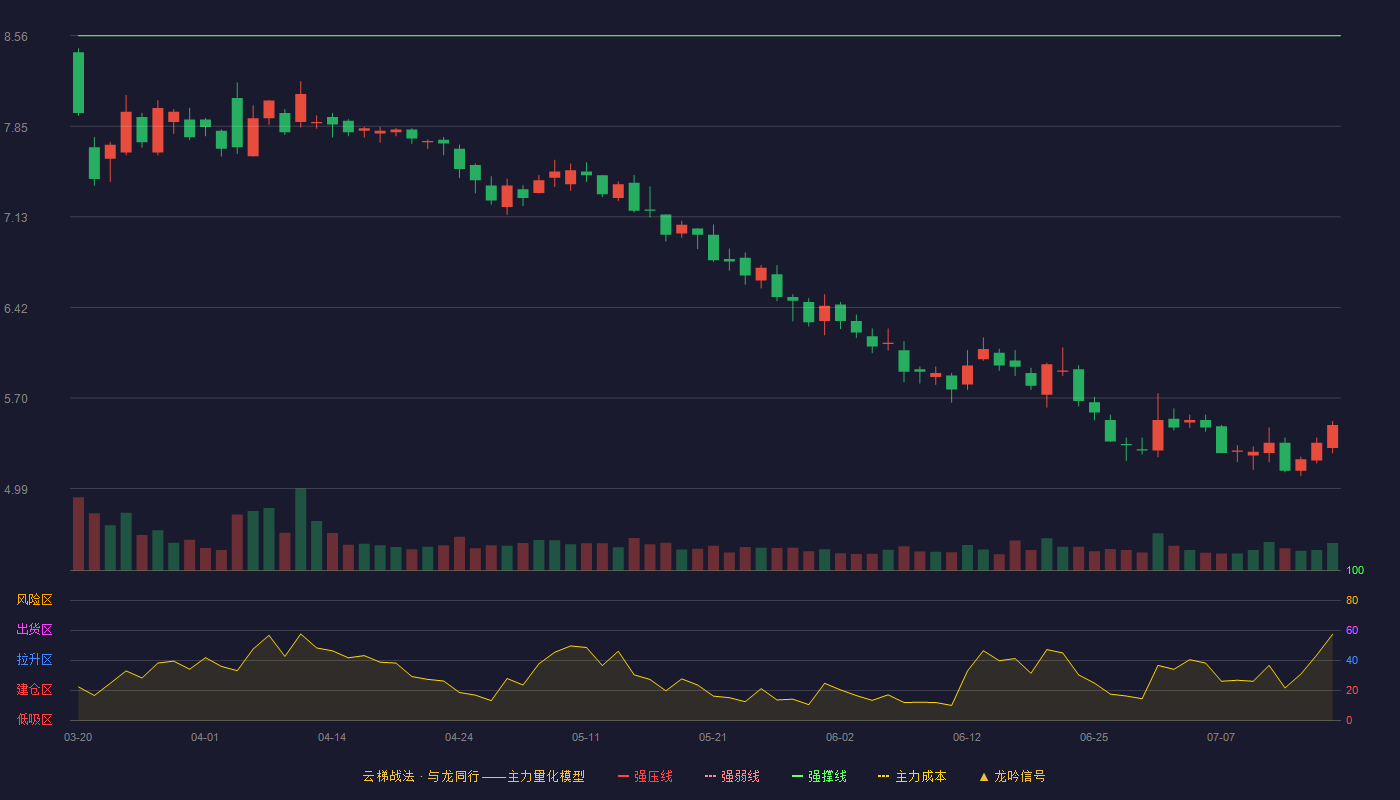
Task: Toggle the 强弱线 legend series
Action: [x=732, y=776]
